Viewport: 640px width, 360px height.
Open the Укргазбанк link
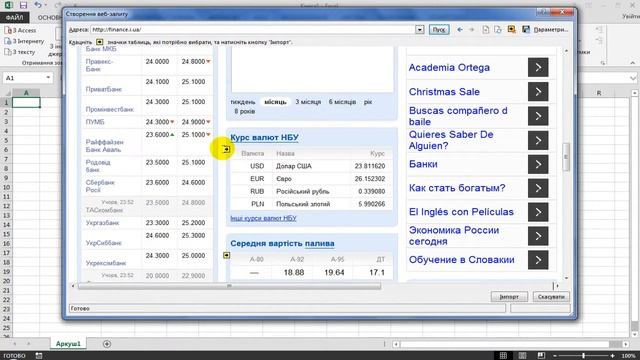pyautogui.click(x=102, y=223)
